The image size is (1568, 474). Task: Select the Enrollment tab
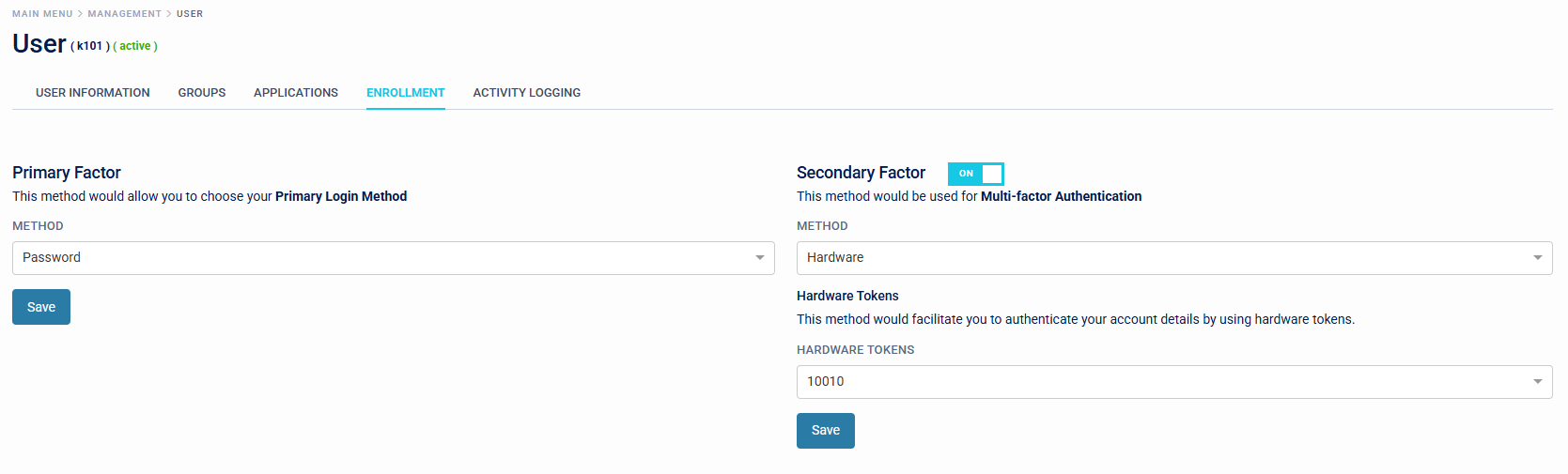point(406,93)
